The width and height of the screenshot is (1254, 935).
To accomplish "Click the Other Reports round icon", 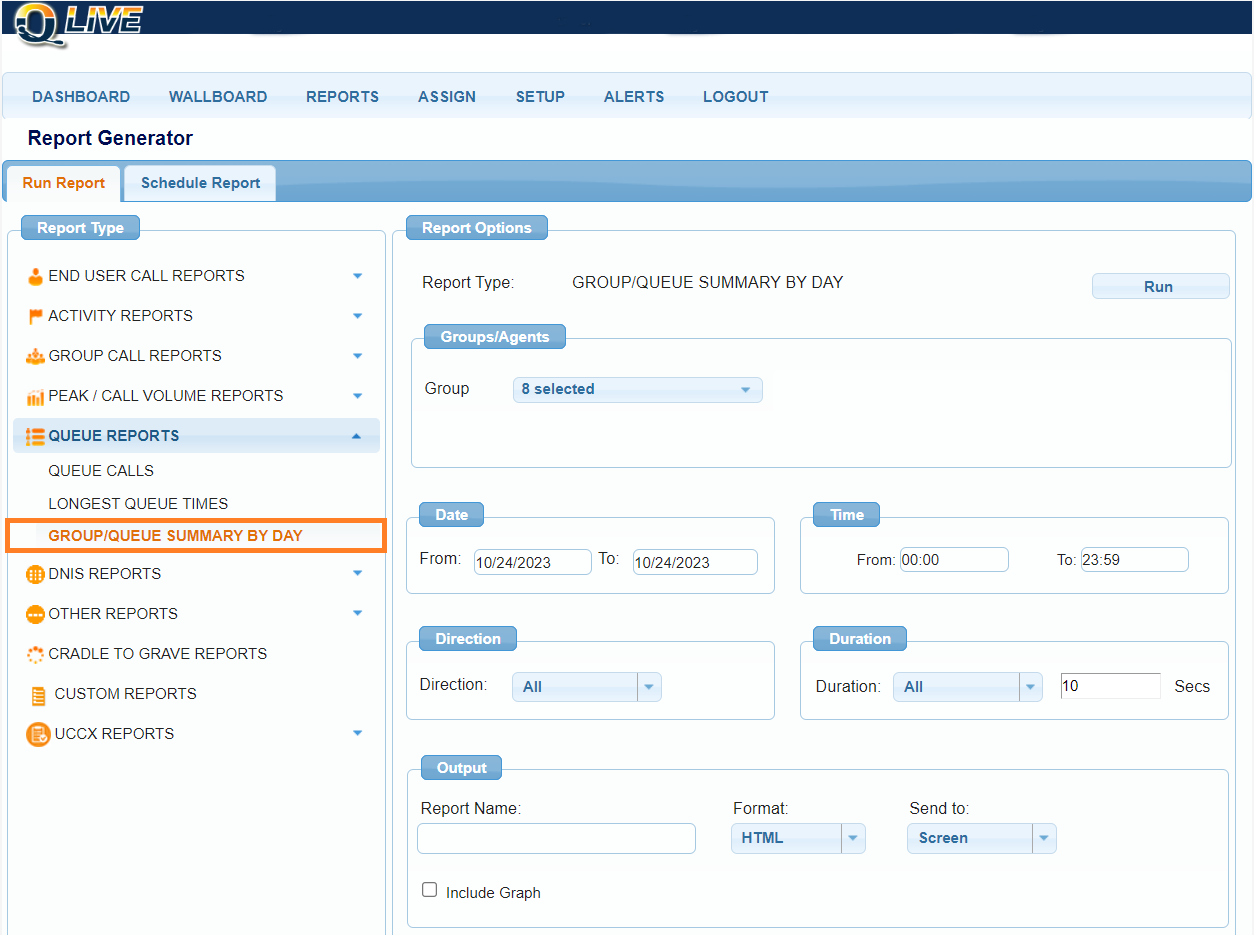I will tap(36, 614).
